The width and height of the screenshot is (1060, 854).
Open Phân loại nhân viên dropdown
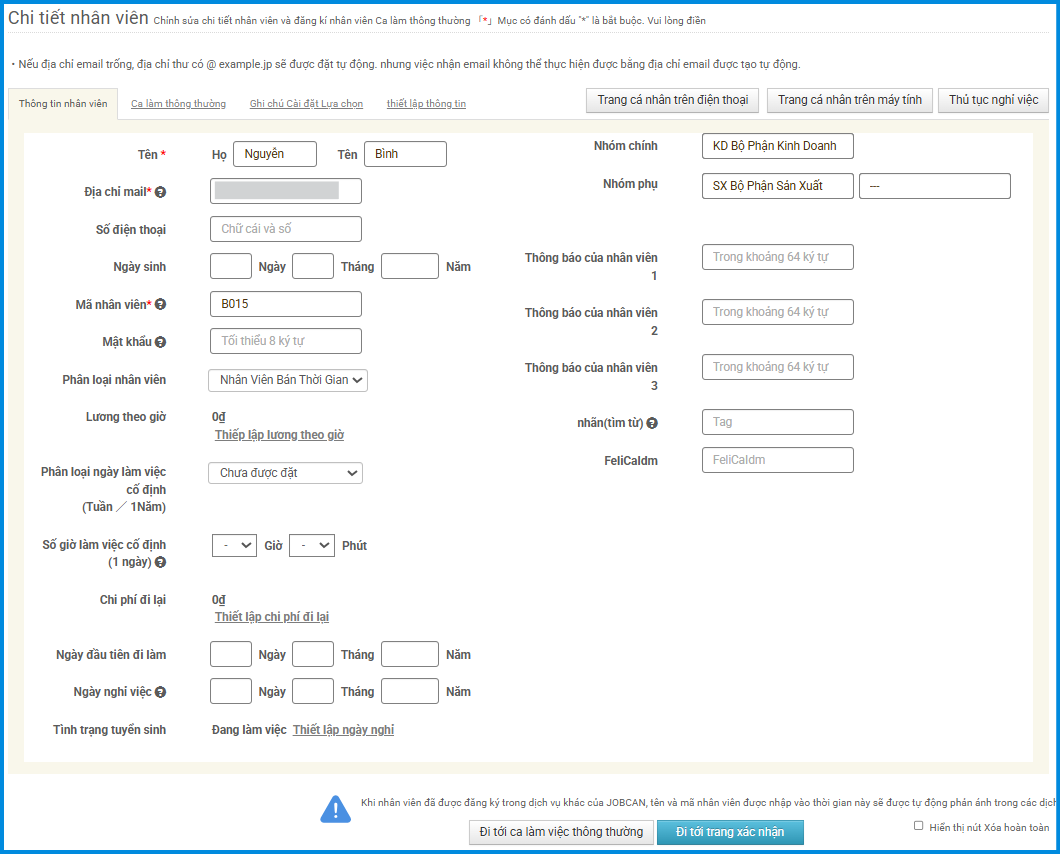pyautogui.click(x=288, y=380)
